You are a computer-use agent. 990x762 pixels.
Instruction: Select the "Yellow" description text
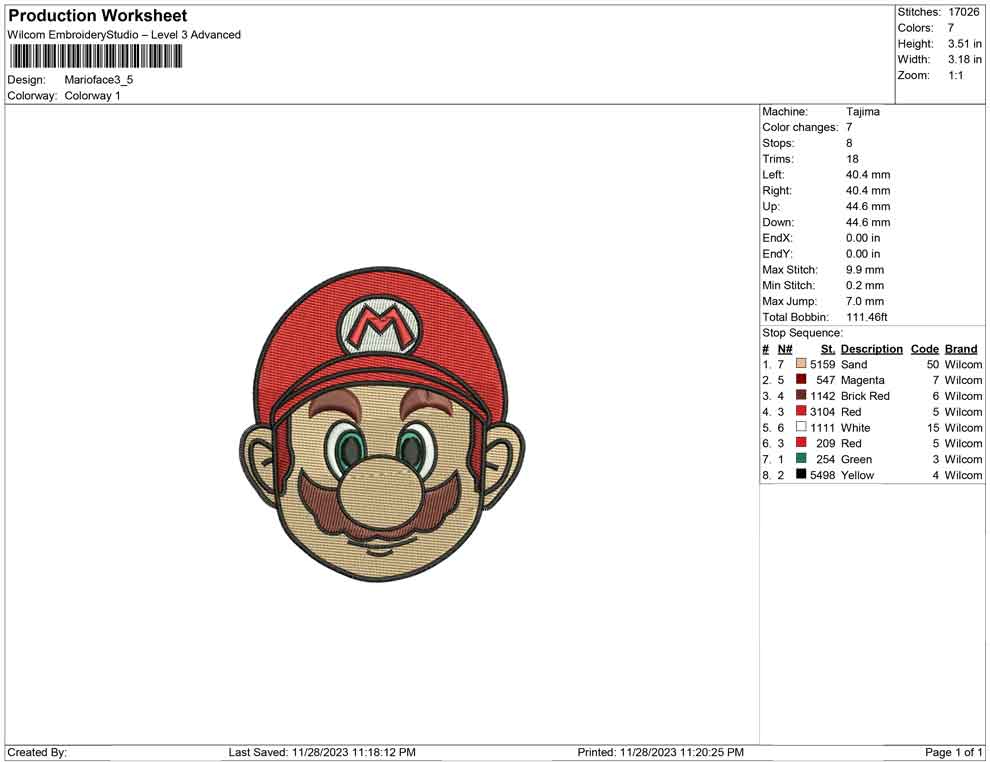[x=857, y=475]
